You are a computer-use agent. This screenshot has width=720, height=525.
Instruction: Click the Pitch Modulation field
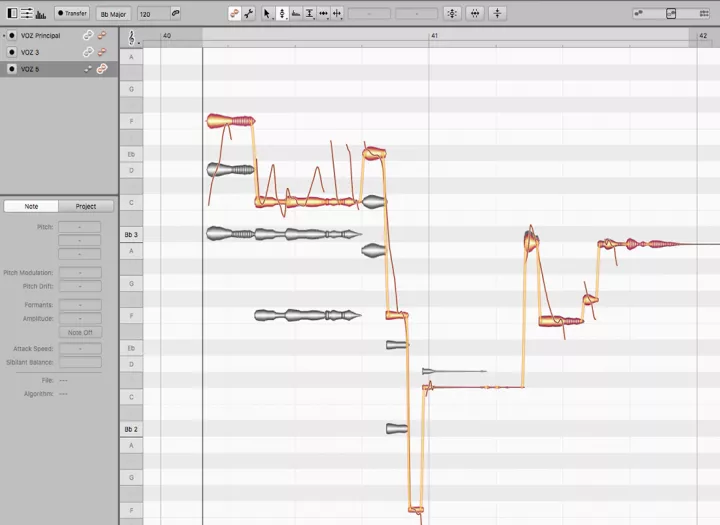(x=80, y=273)
